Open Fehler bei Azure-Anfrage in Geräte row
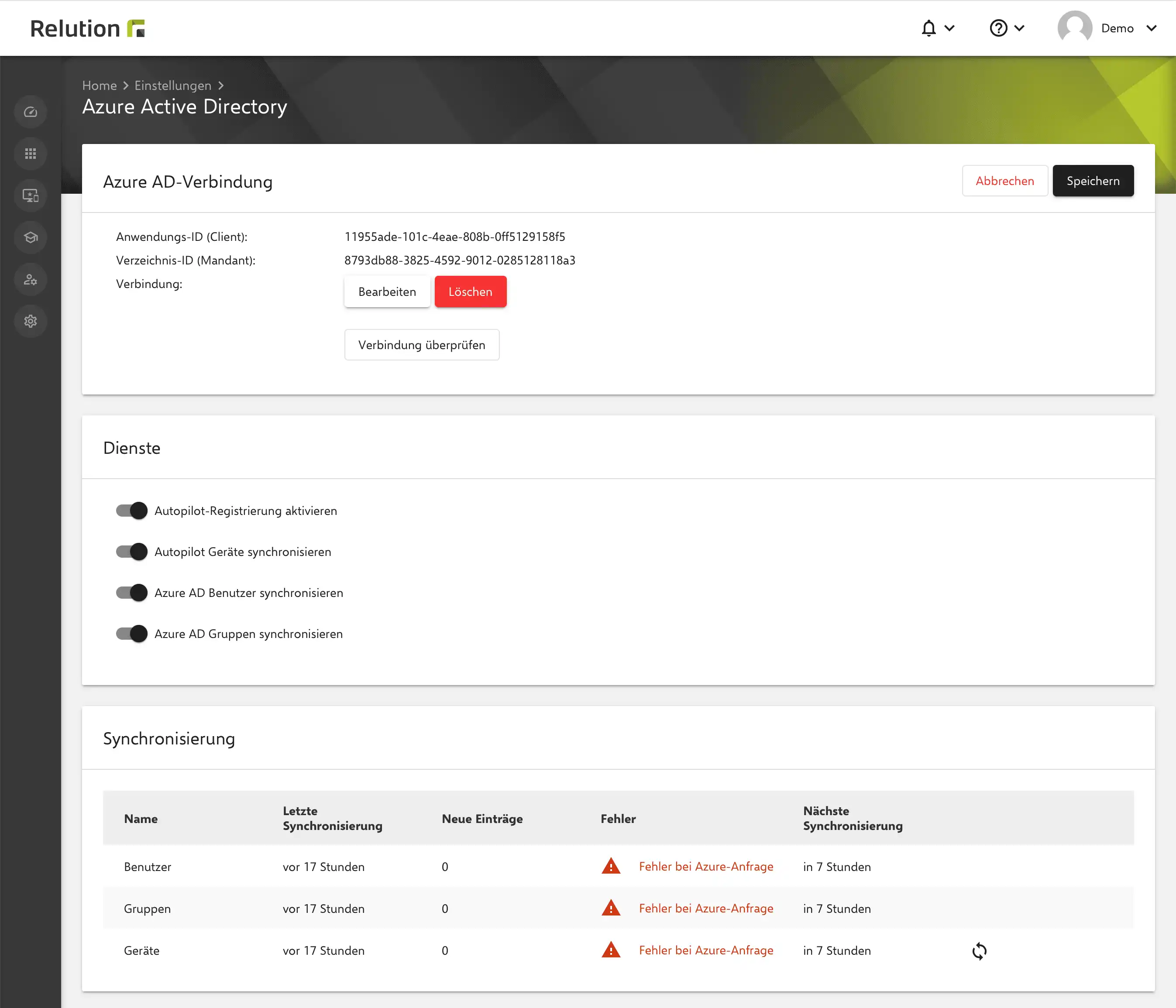Screen dimensions: 1176x1008 706,950
